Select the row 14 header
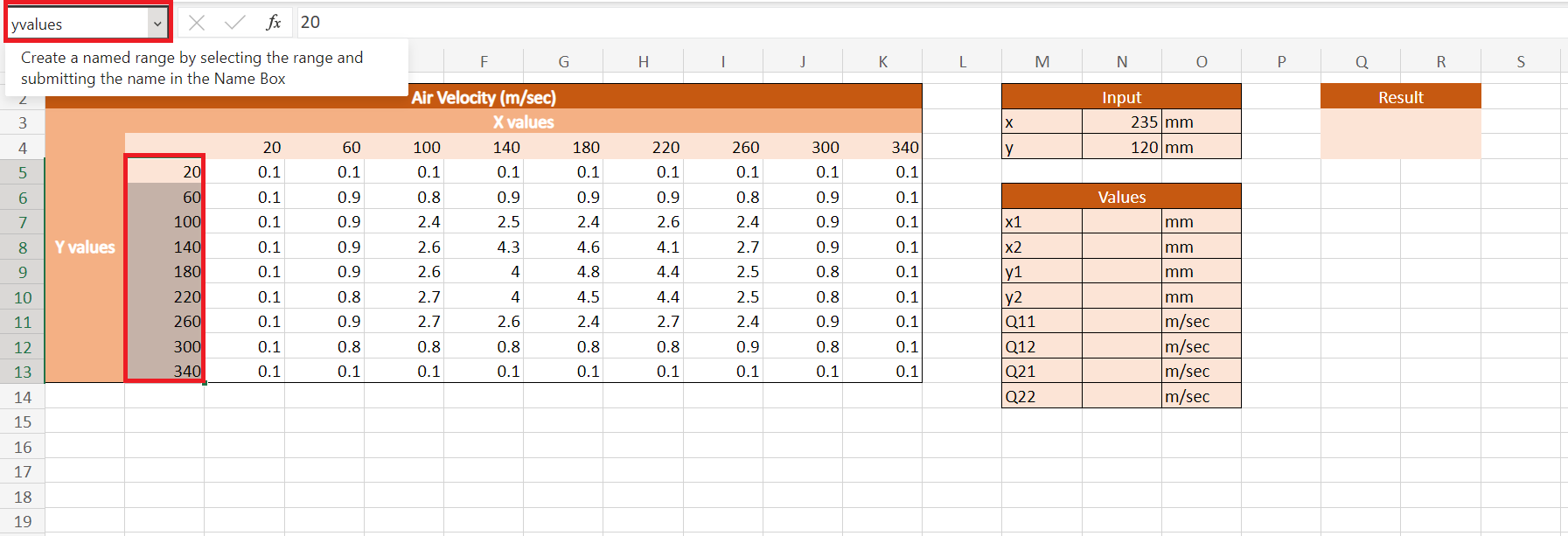Viewport: 1568px width, 536px height. 23,397
